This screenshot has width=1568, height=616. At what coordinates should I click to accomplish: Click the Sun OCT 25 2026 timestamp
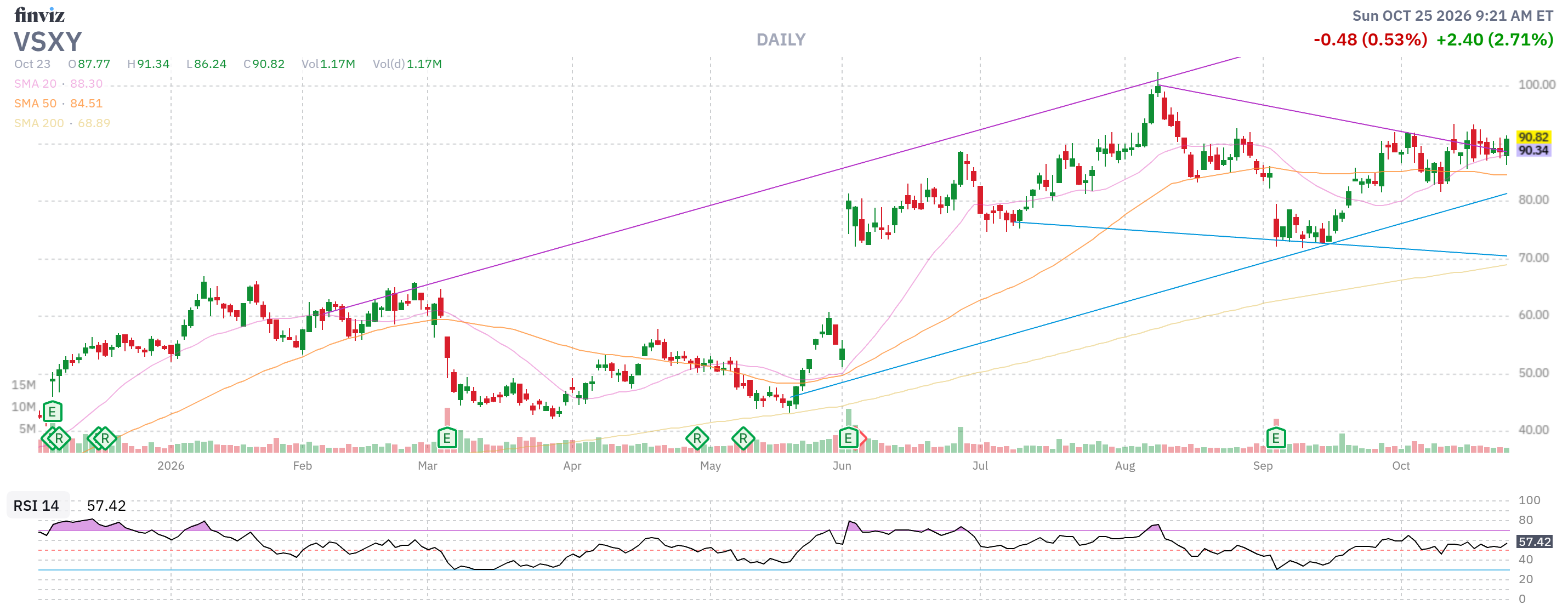[x=1452, y=16]
